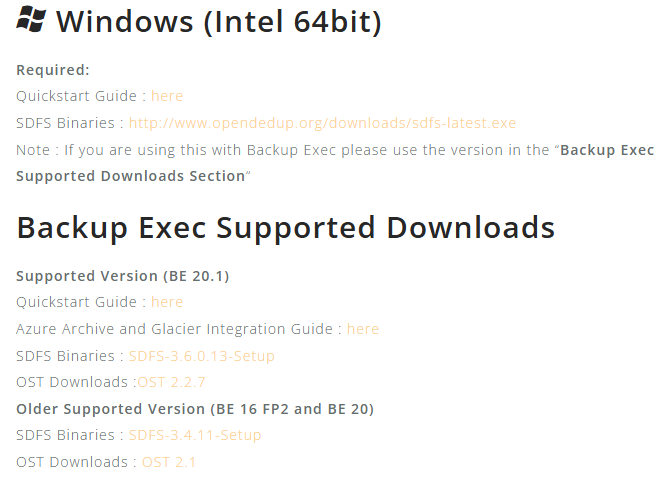Click the "Required:" label
Viewport: 661px width, 479px height.
[53, 70]
